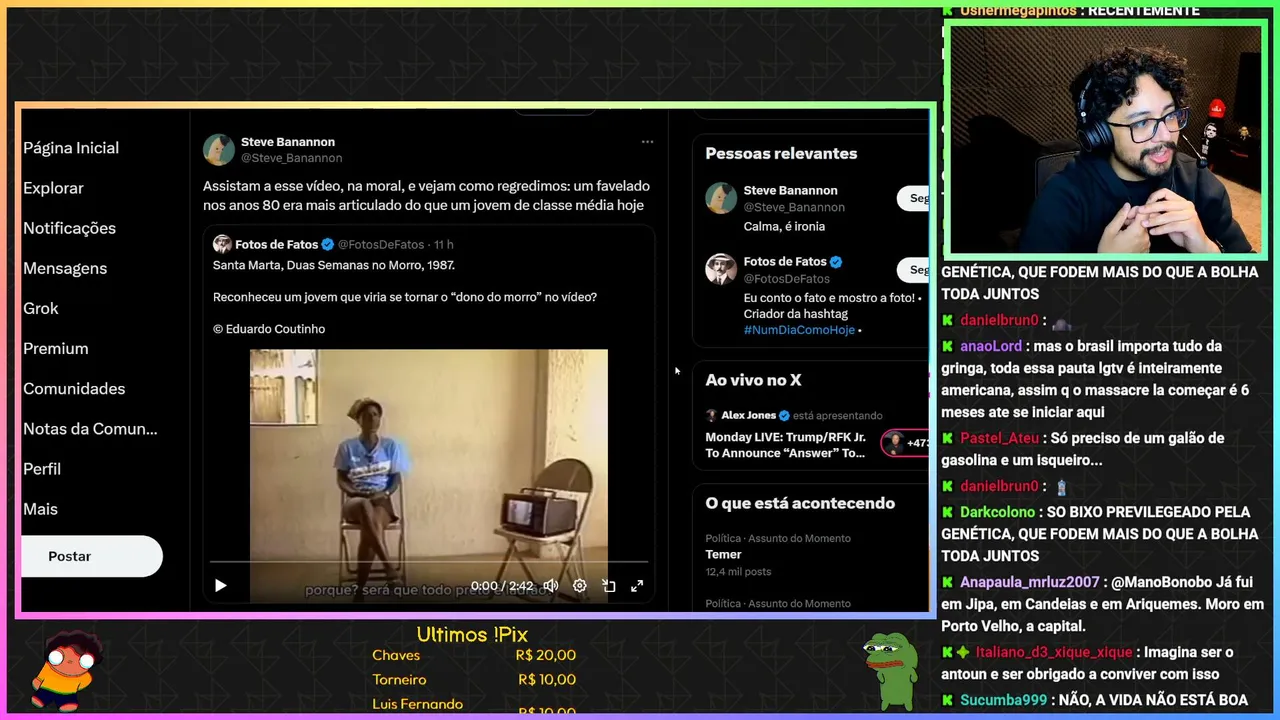Image resolution: width=1280 pixels, height=720 pixels.
Task: Click 'Pessoas relevantes' heading
Action: pos(781,154)
